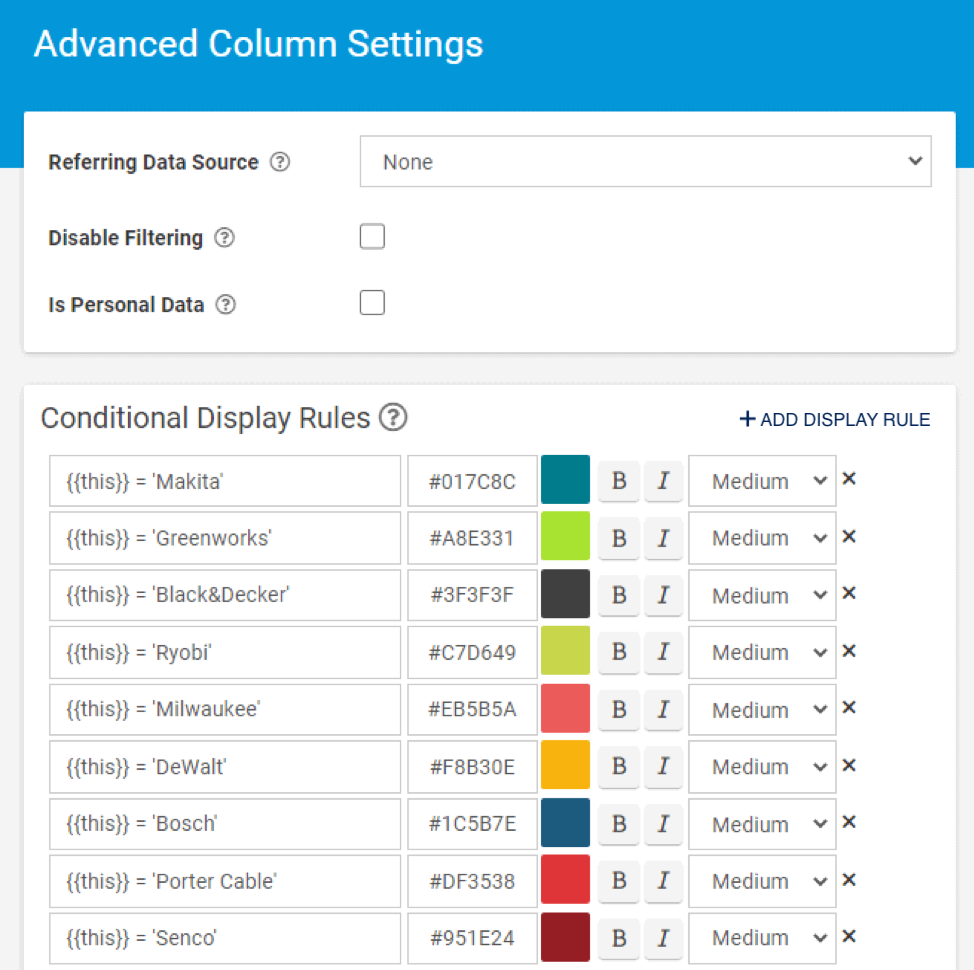Viewport: 974px width, 970px height.
Task: Edit the #3F3F3F hex color field
Action: point(472,595)
